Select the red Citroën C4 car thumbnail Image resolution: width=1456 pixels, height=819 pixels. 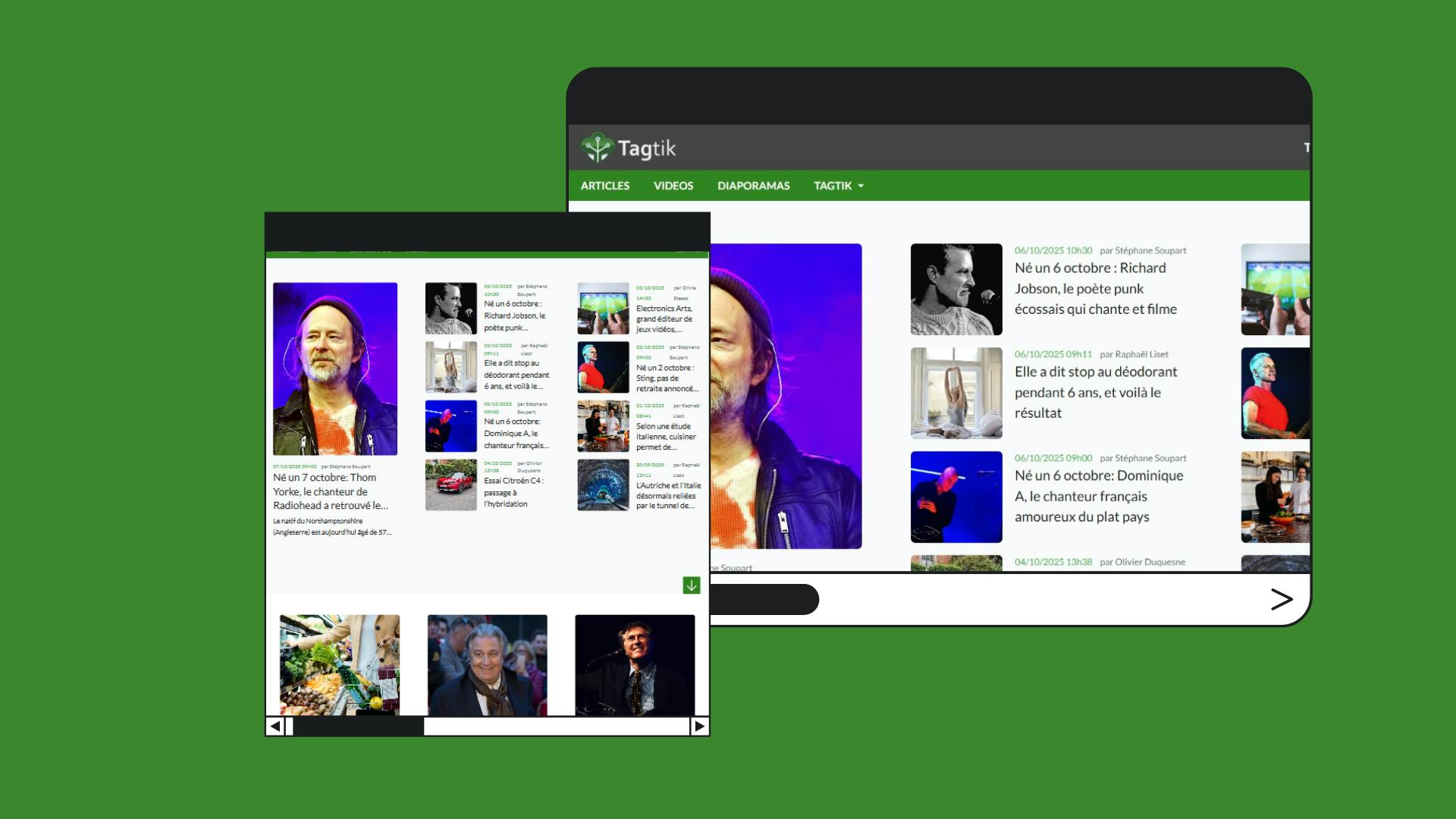(450, 485)
